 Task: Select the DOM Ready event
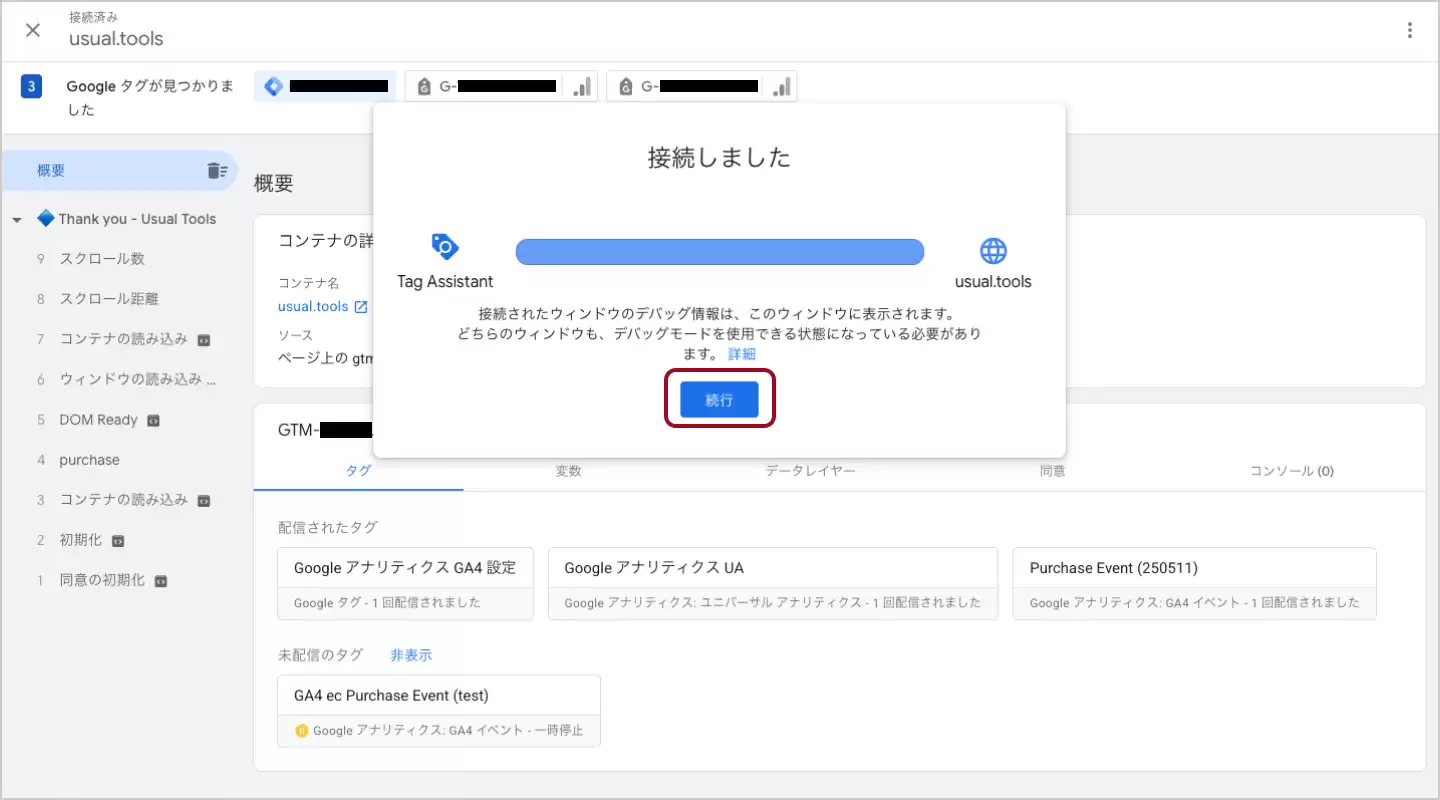click(x=98, y=420)
